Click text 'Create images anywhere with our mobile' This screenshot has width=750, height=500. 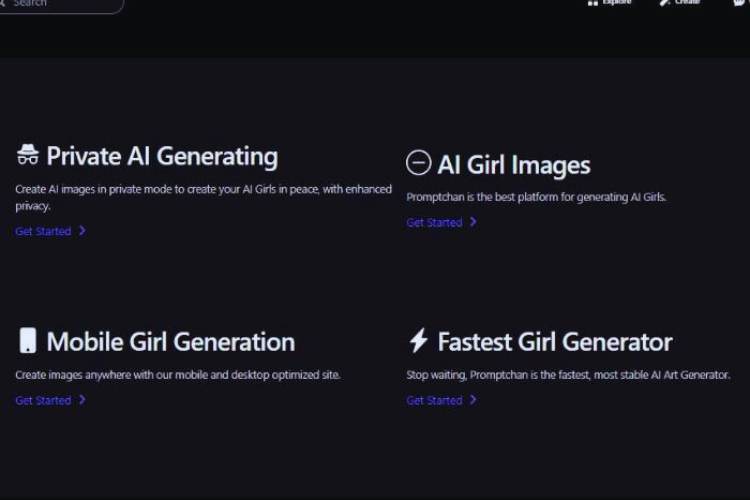(x=178, y=375)
